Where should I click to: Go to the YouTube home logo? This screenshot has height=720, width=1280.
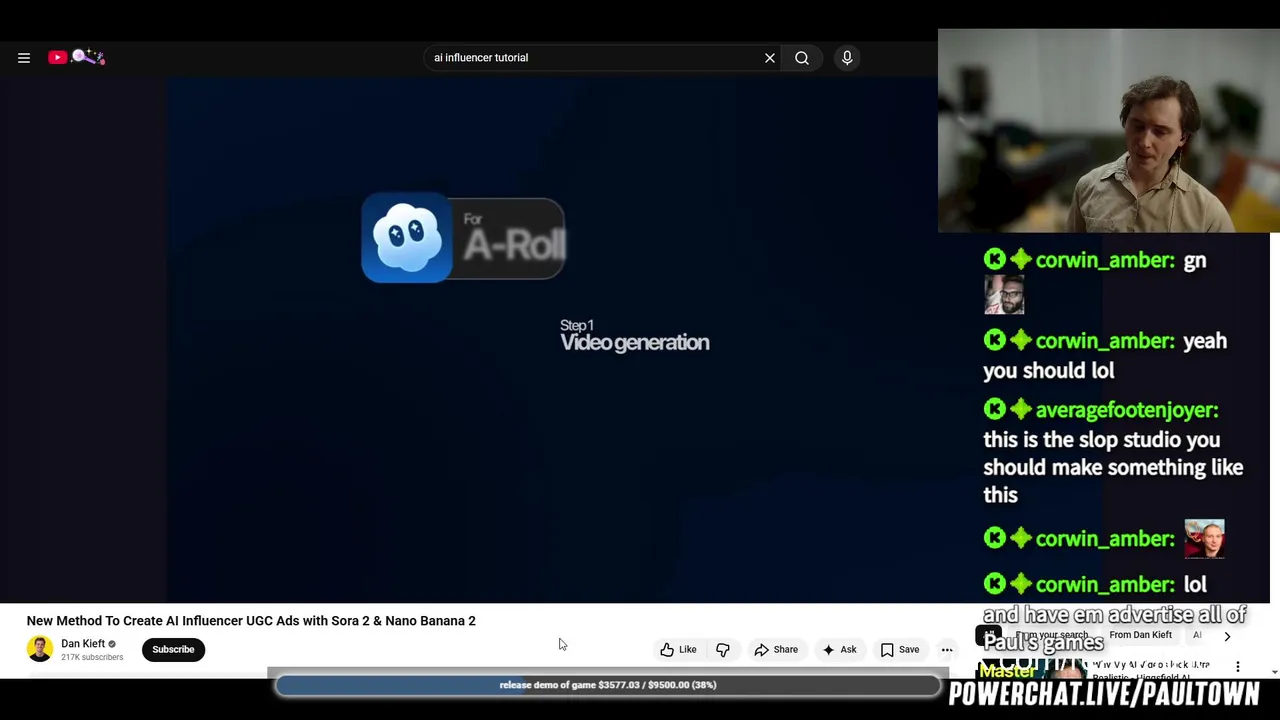click(76, 57)
